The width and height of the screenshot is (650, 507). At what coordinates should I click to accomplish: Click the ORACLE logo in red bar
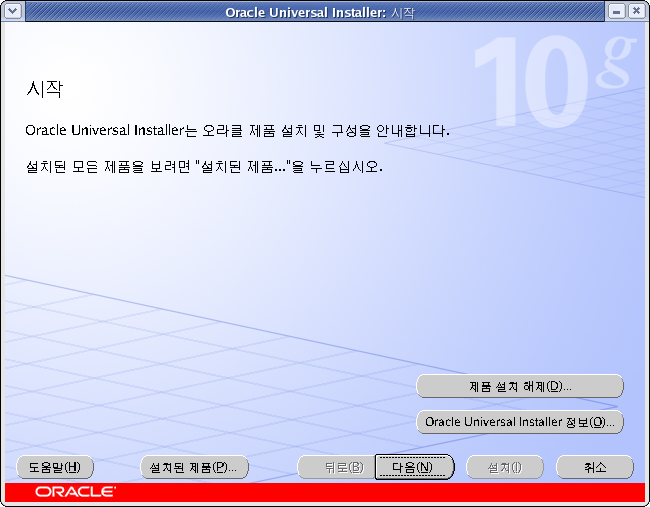(75, 492)
